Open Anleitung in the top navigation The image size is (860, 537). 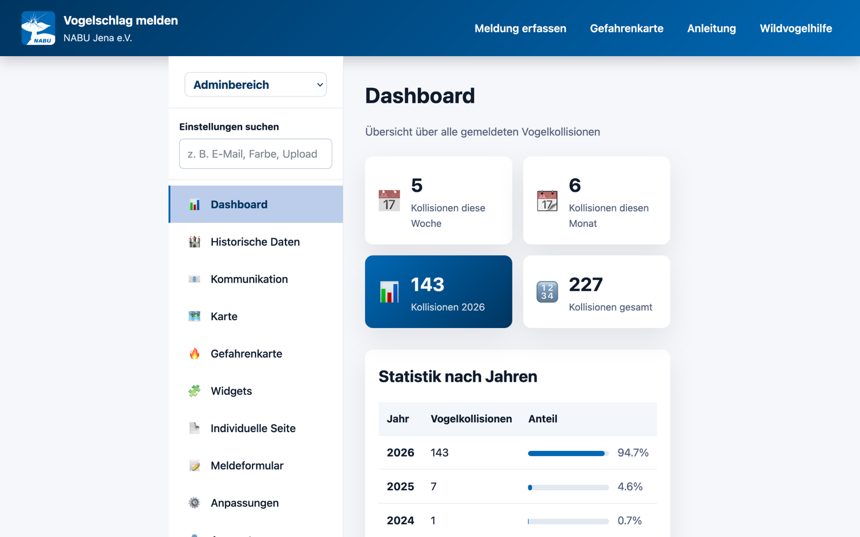[711, 29]
